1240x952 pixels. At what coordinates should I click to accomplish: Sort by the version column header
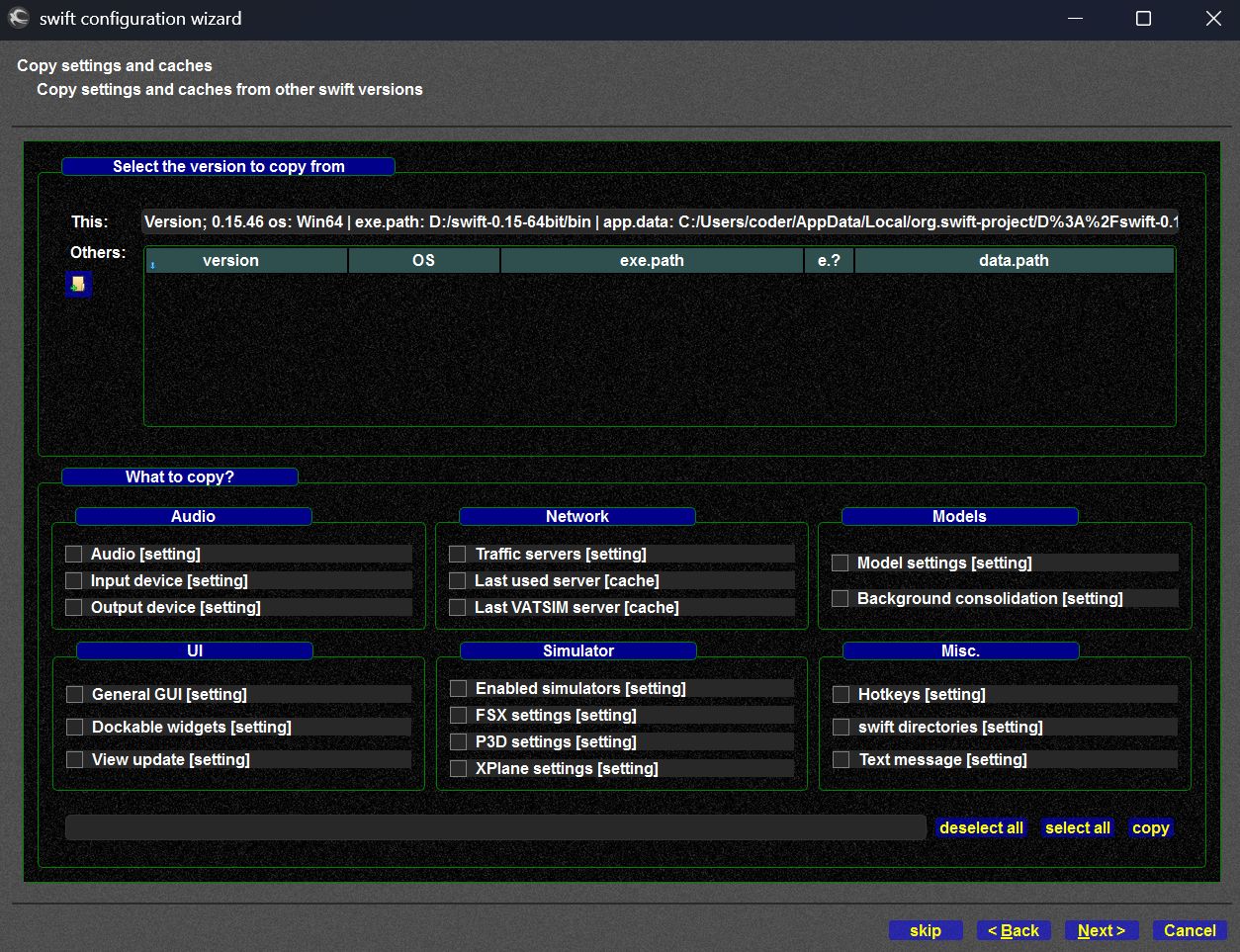tap(246, 261)
